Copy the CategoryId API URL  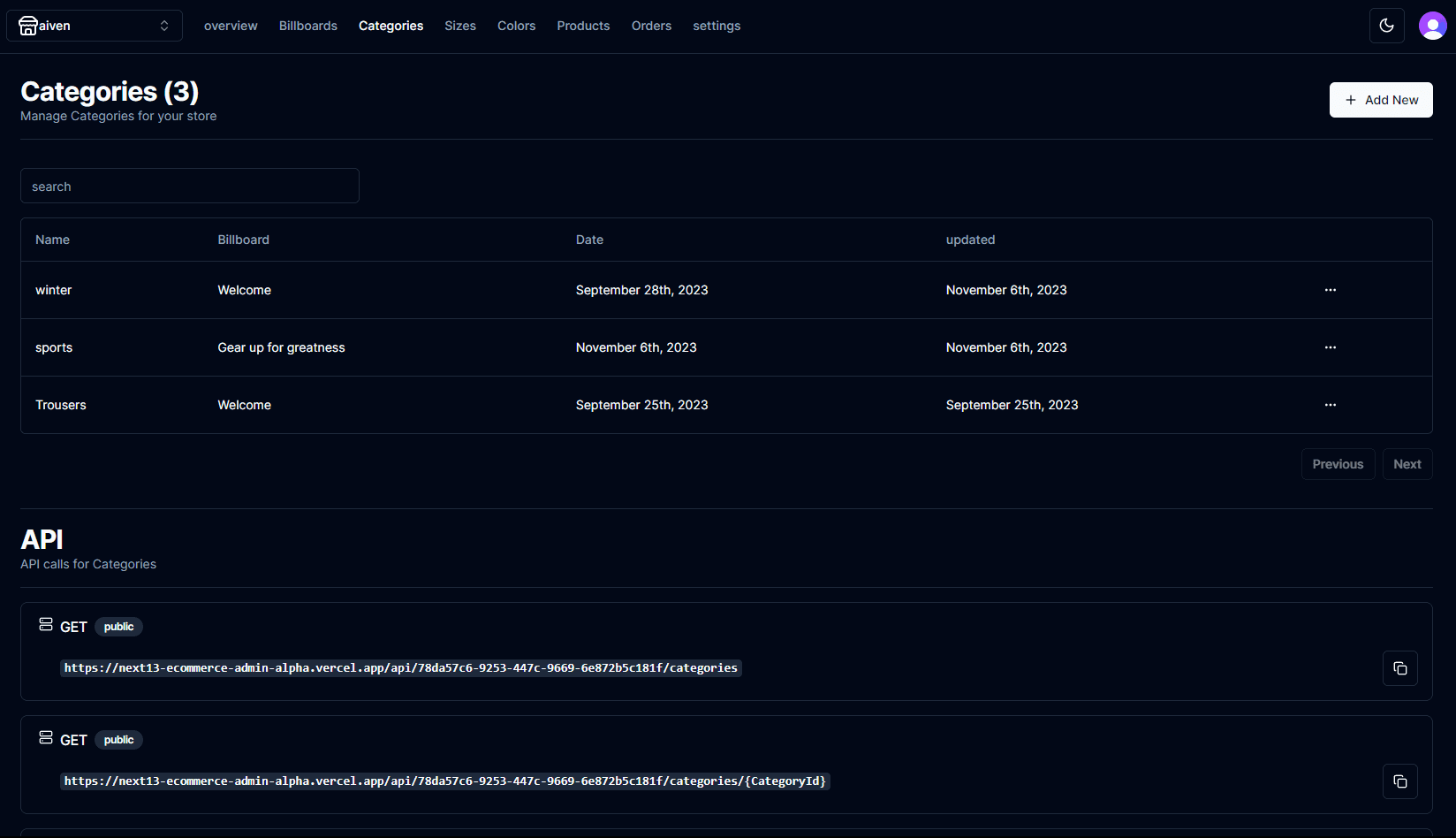point(1400,781)
